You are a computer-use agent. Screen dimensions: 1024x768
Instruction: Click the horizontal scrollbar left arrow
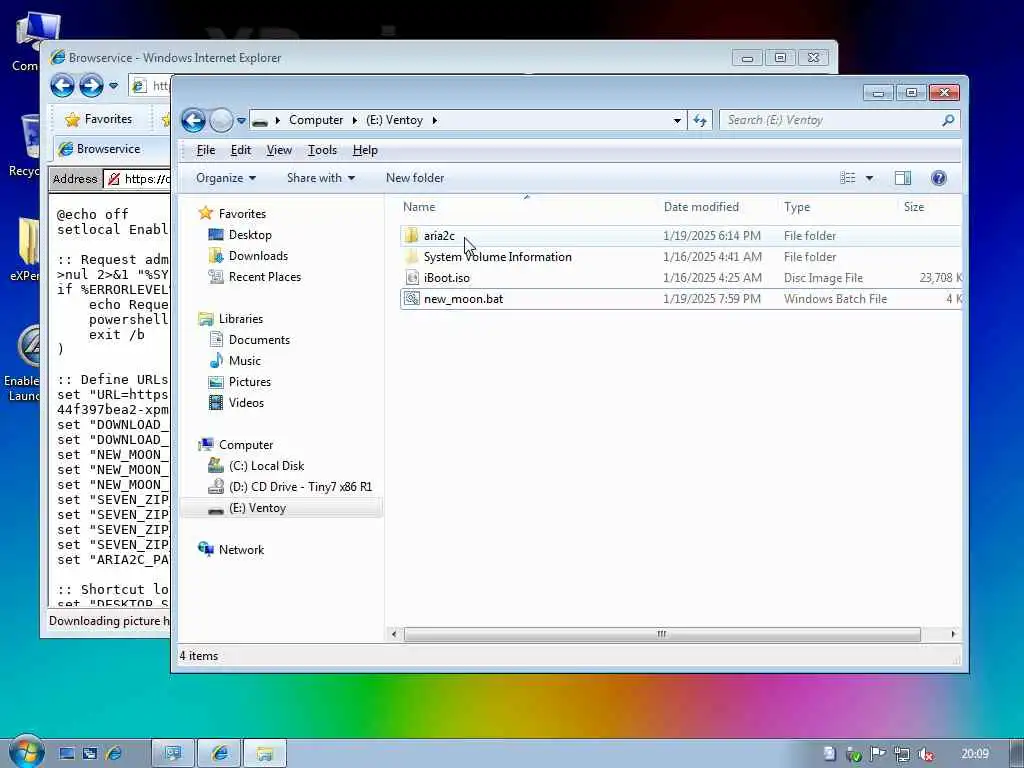[394, 634]
